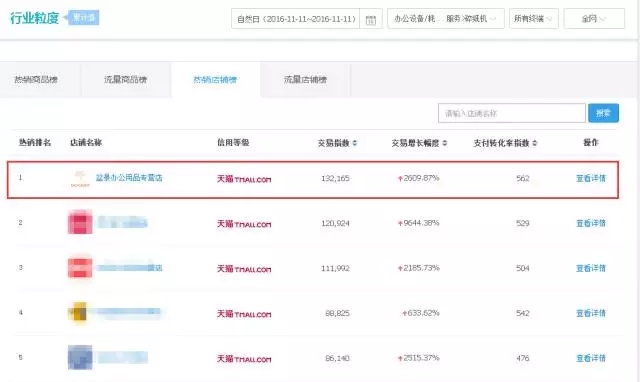Image resolution: width=640 pixels, height=382 pixels.
Task: Open 查看详情 for rank 1 store
Action: (591, 178)
